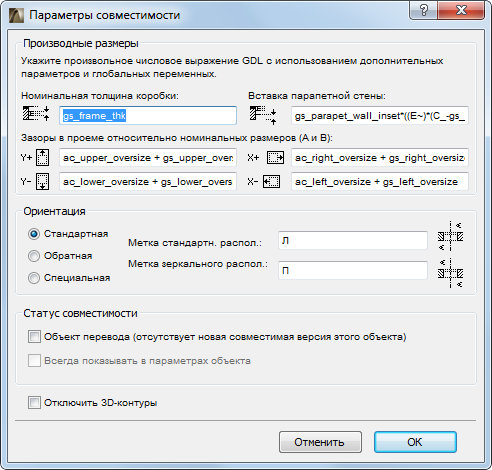Click the Вставка парапетной стены label
Viewport: 492px width, 470px height.
[x=317, y=96]
